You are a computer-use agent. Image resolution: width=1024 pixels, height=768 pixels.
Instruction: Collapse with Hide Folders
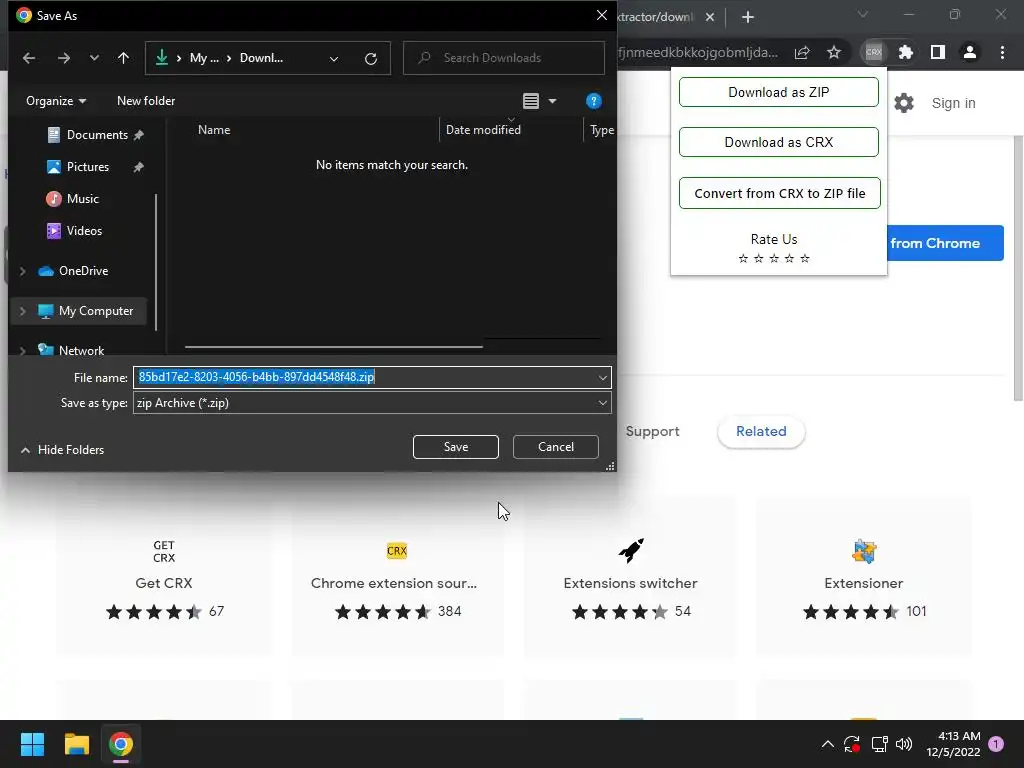[x=63, y=450]
